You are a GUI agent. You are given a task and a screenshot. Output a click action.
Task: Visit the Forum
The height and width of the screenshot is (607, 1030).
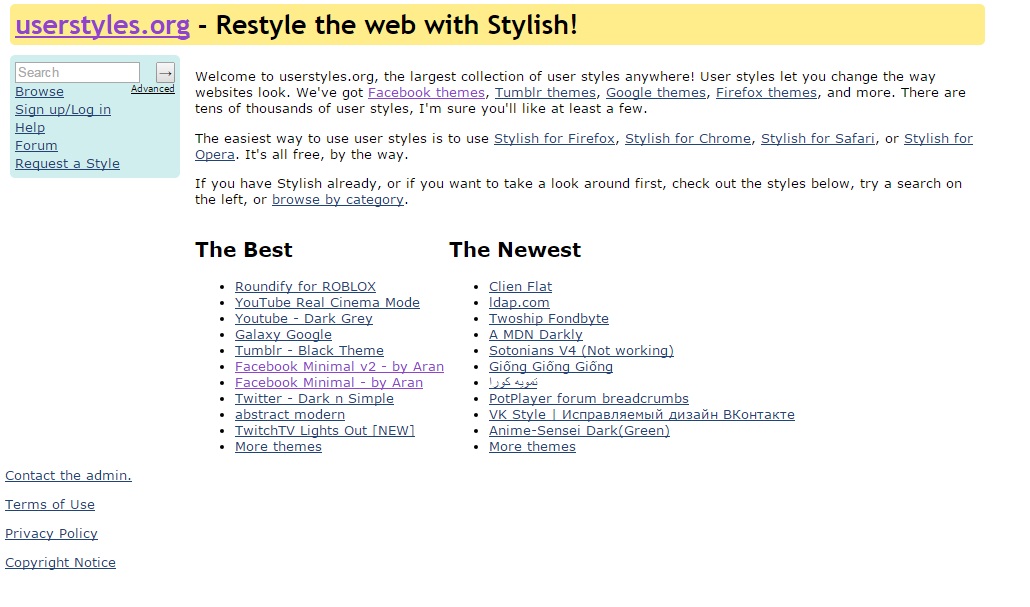[36, 145]
